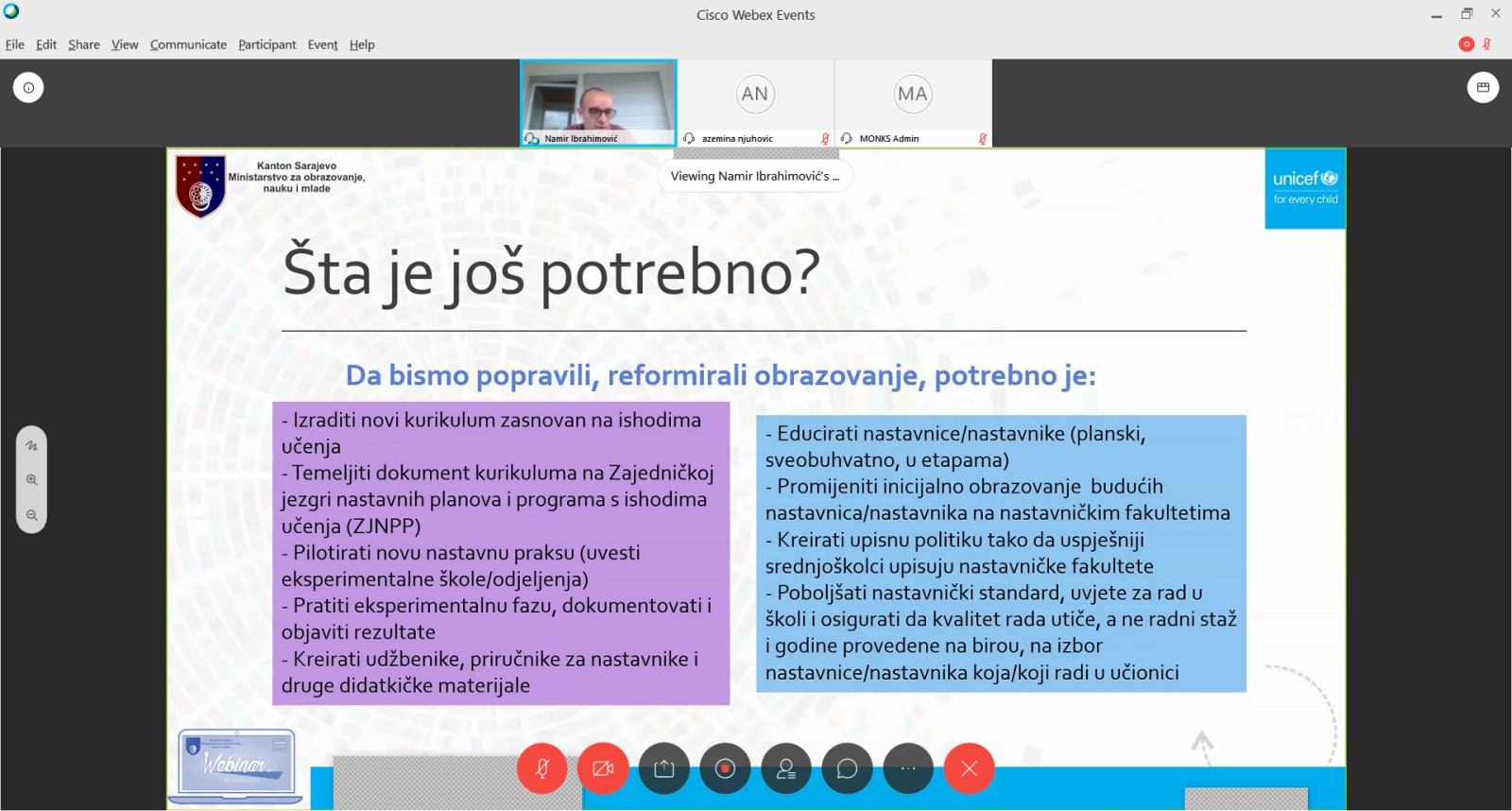Turn on video with the camera button
Viewport: 1512px width, 811px height.
(603, 768)
